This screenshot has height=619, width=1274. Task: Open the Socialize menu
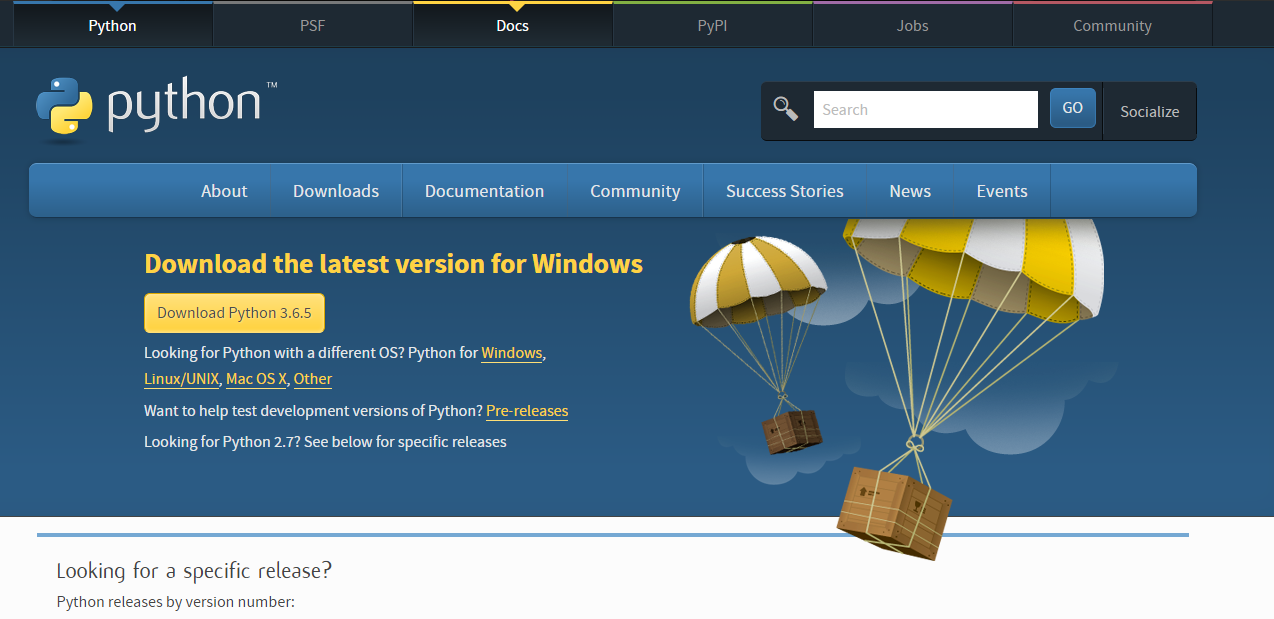(x=1150, y=111)
